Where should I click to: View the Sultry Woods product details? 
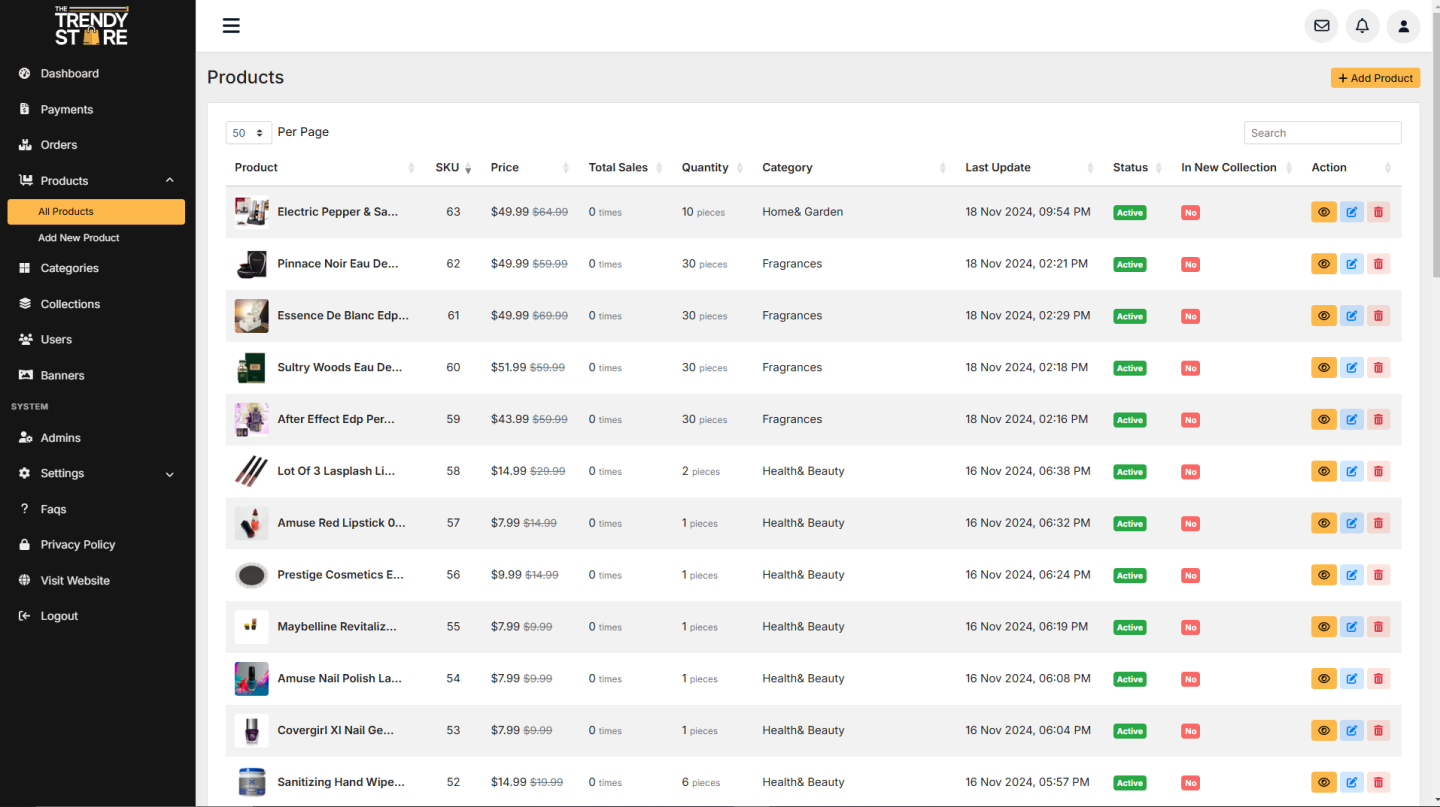(1323, 368)
